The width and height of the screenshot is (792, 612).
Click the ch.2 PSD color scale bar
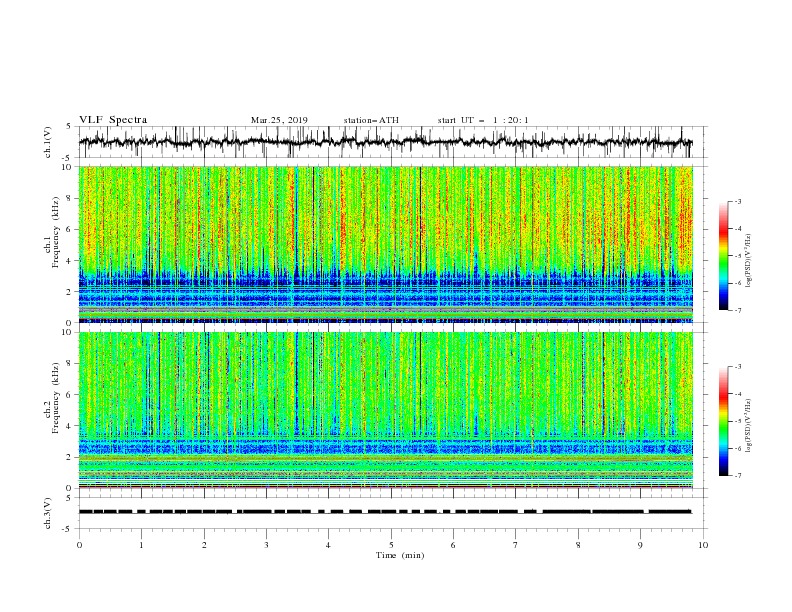[x=723, y=421]
